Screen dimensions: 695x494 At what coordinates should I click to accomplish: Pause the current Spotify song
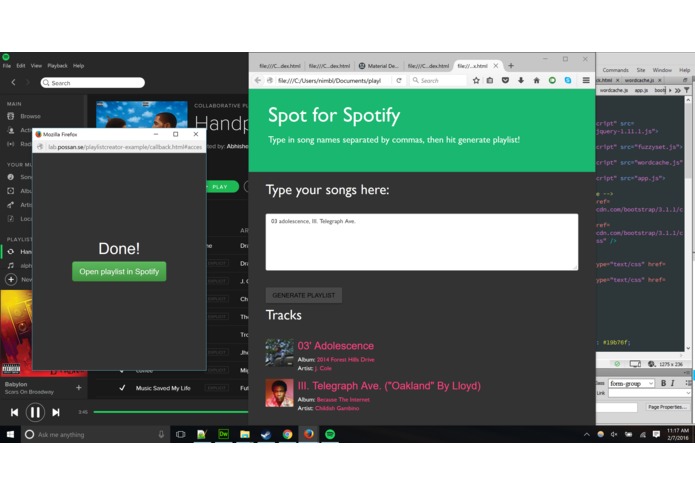(x=35, y=412)
